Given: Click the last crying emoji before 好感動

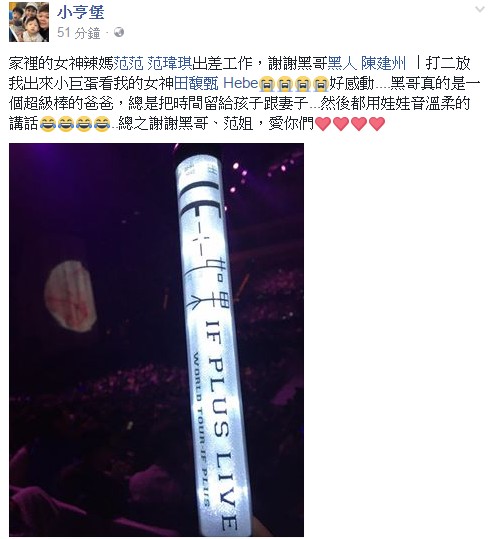Looking at the screenshot, I should (x=321, y=84).
